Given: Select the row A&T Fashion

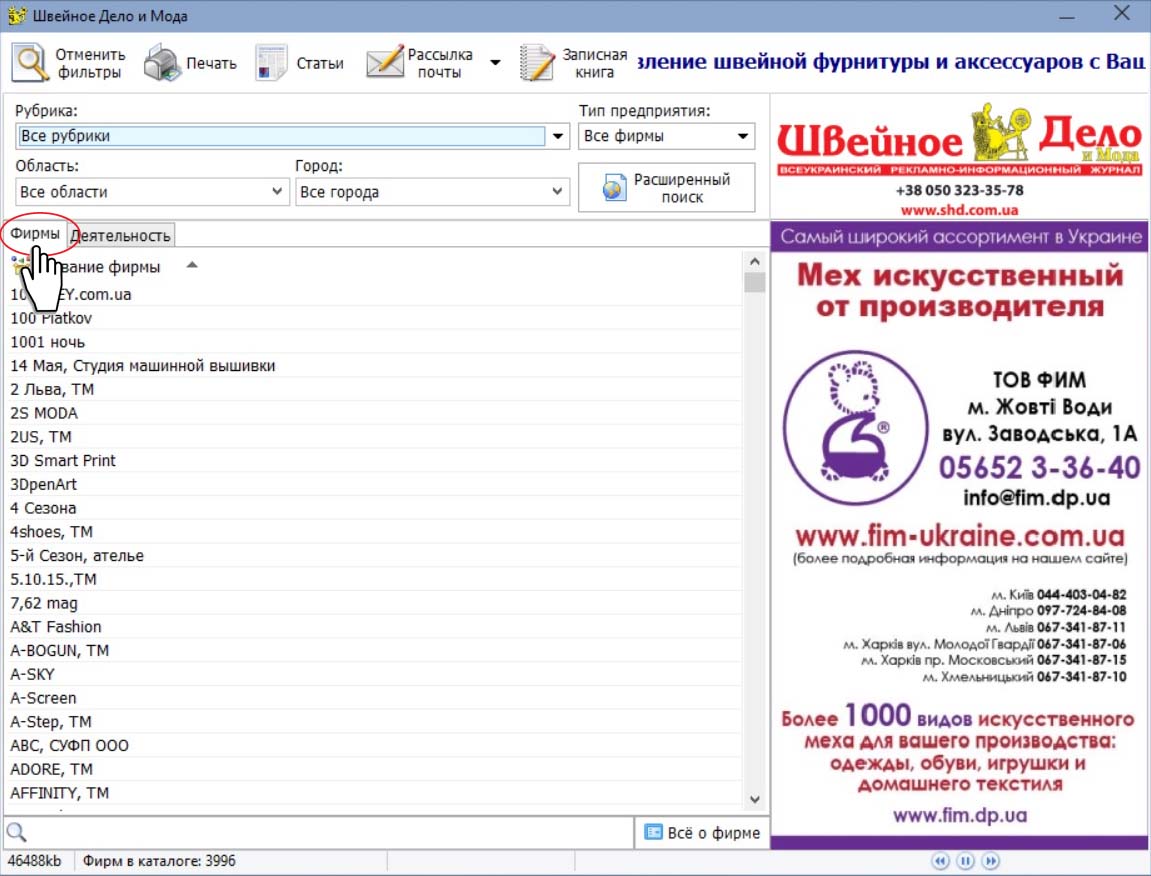Looking at the screenshot, I should tap(374, 627).
